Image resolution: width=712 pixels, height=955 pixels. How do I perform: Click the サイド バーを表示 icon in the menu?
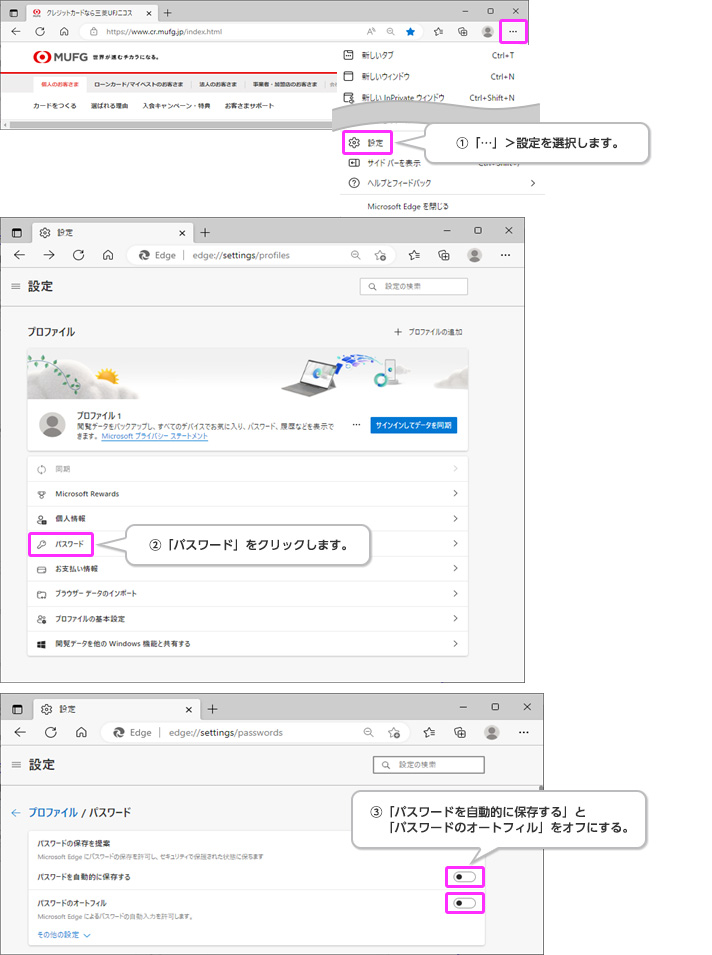point(353,163)
